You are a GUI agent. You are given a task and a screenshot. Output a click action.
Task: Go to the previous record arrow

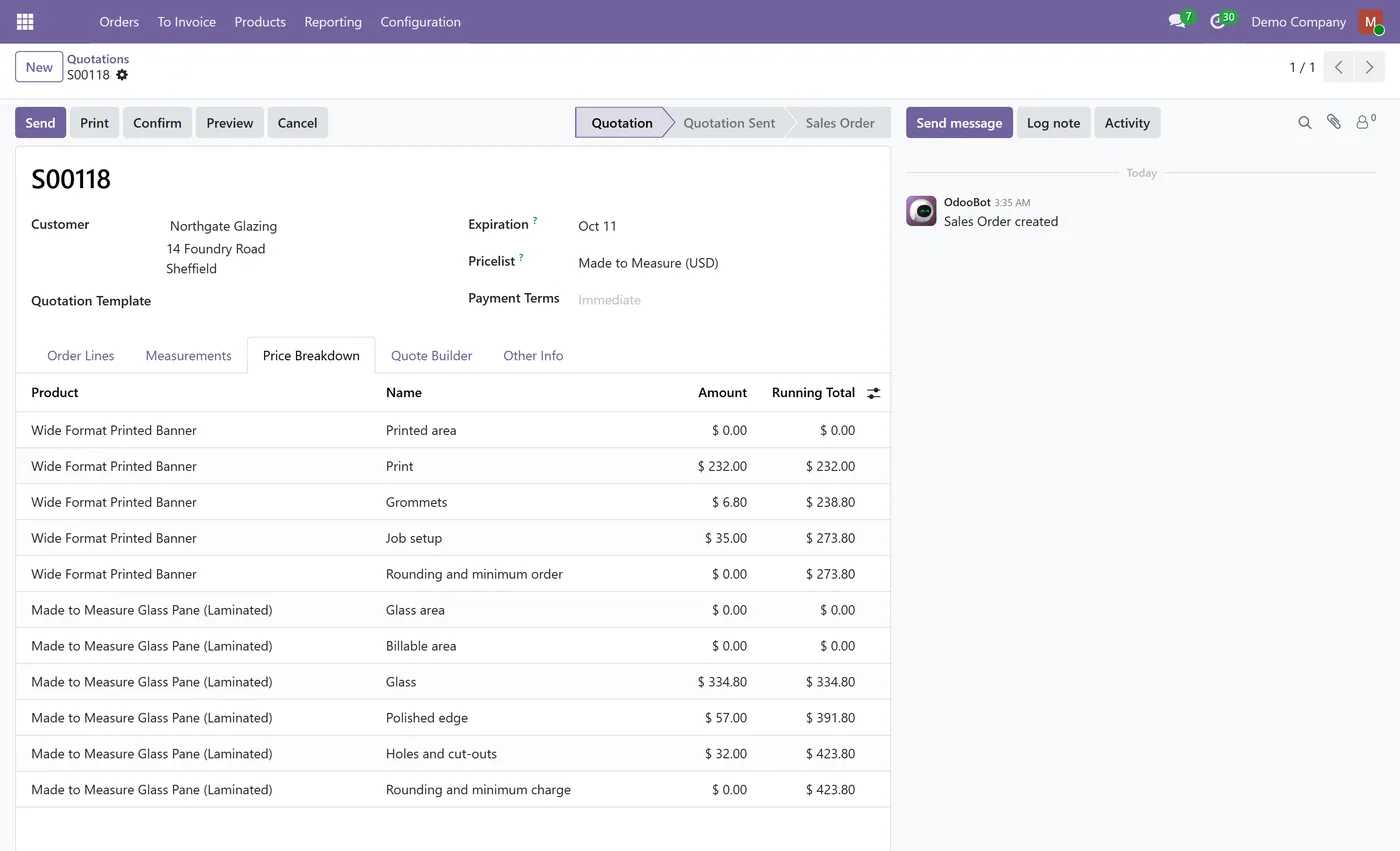(x=1338, y=67)
